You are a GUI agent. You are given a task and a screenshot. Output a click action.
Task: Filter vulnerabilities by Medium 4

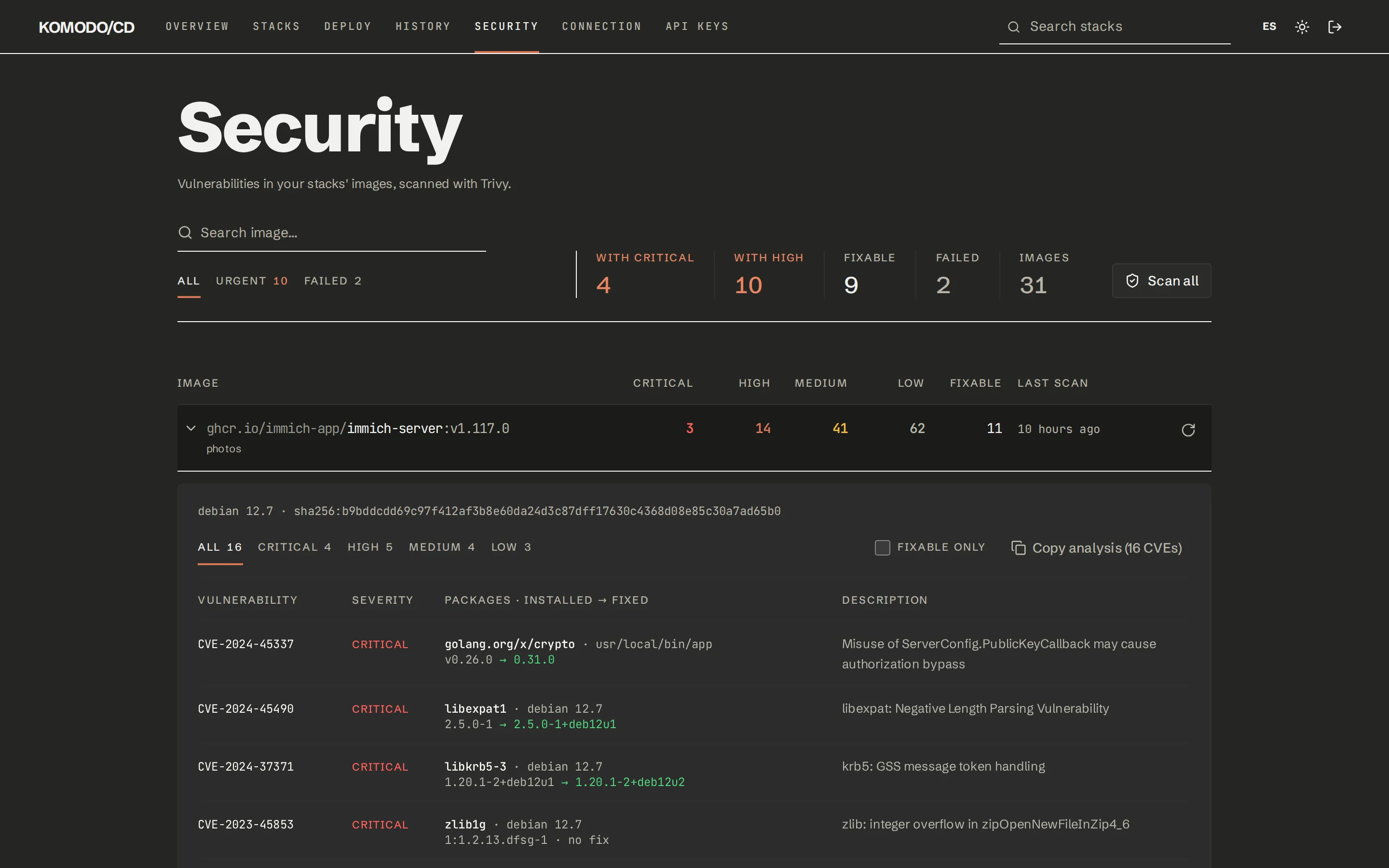point(442,547)
